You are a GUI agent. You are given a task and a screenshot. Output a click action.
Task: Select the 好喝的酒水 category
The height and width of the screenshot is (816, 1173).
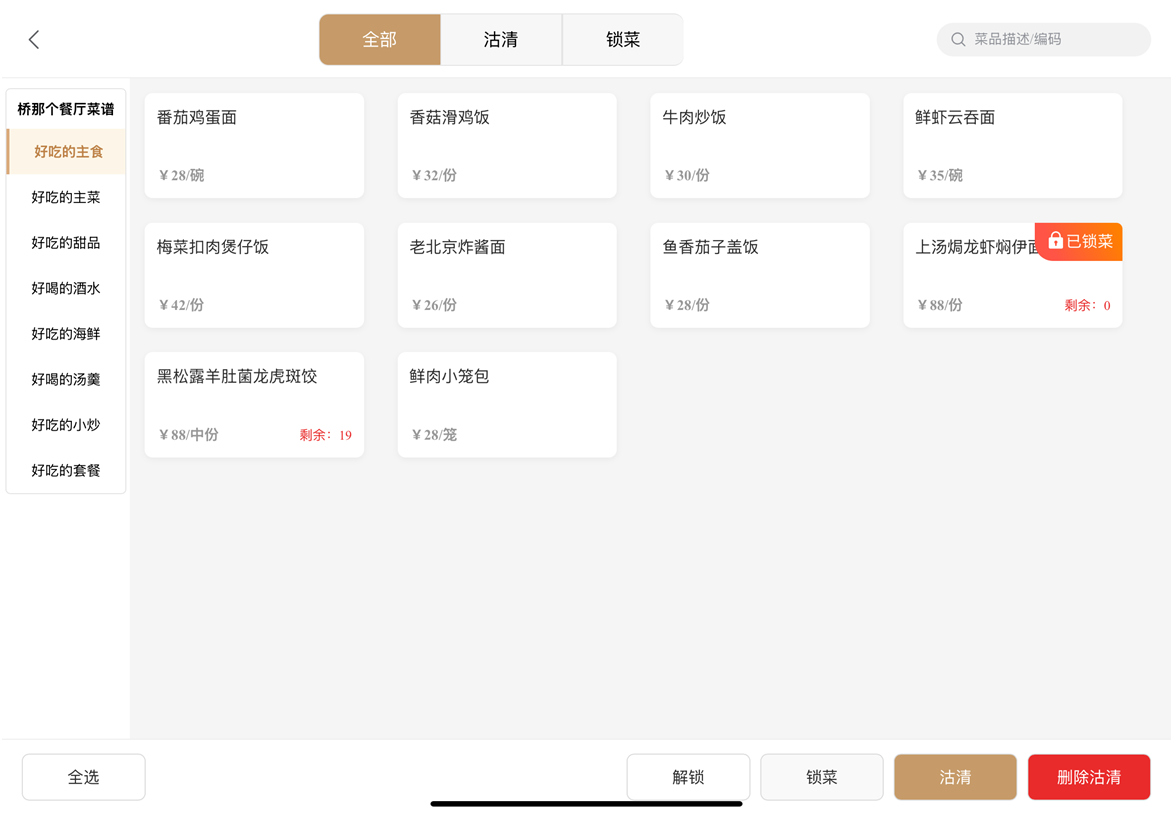tap(66, 289)
